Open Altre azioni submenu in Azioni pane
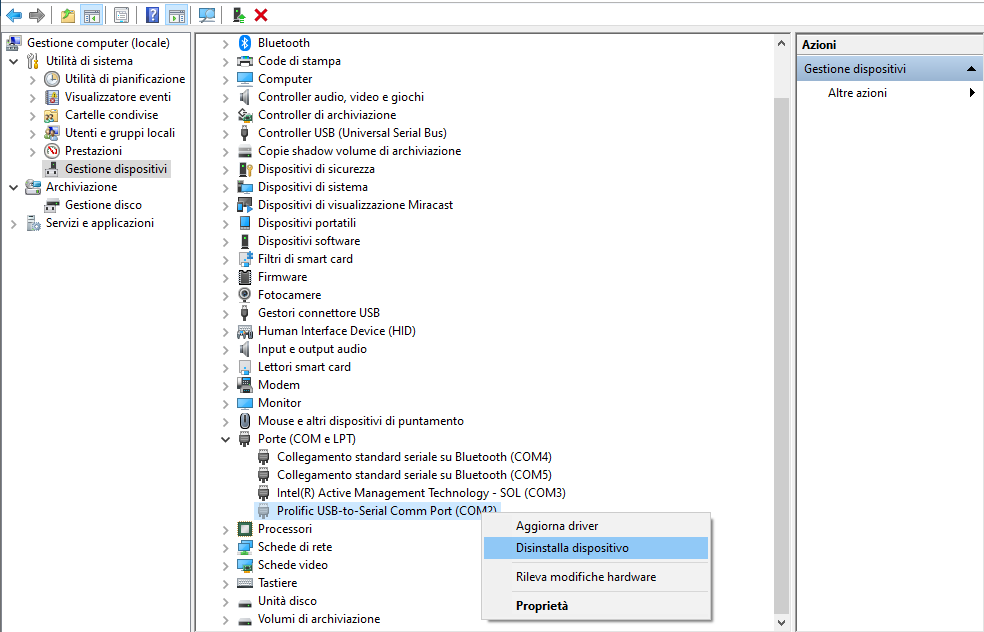Screen dimensions: 984x632 point(890,93)
